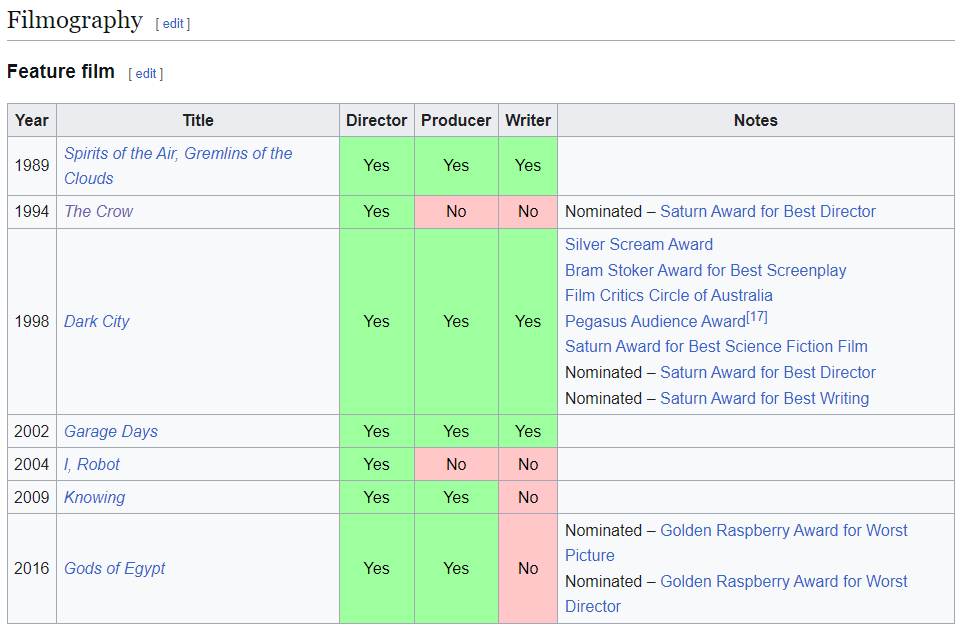The width and height of the screenshot is (965, 630).
Task: Visit Film Critics Circle of Australia link
Action: tap(668, 295)
